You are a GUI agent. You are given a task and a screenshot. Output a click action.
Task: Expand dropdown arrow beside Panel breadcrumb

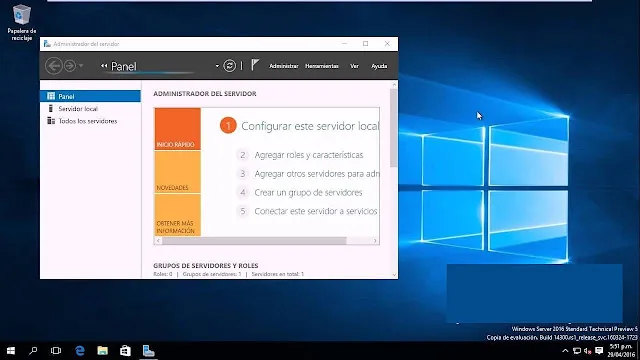click(217, 66)
